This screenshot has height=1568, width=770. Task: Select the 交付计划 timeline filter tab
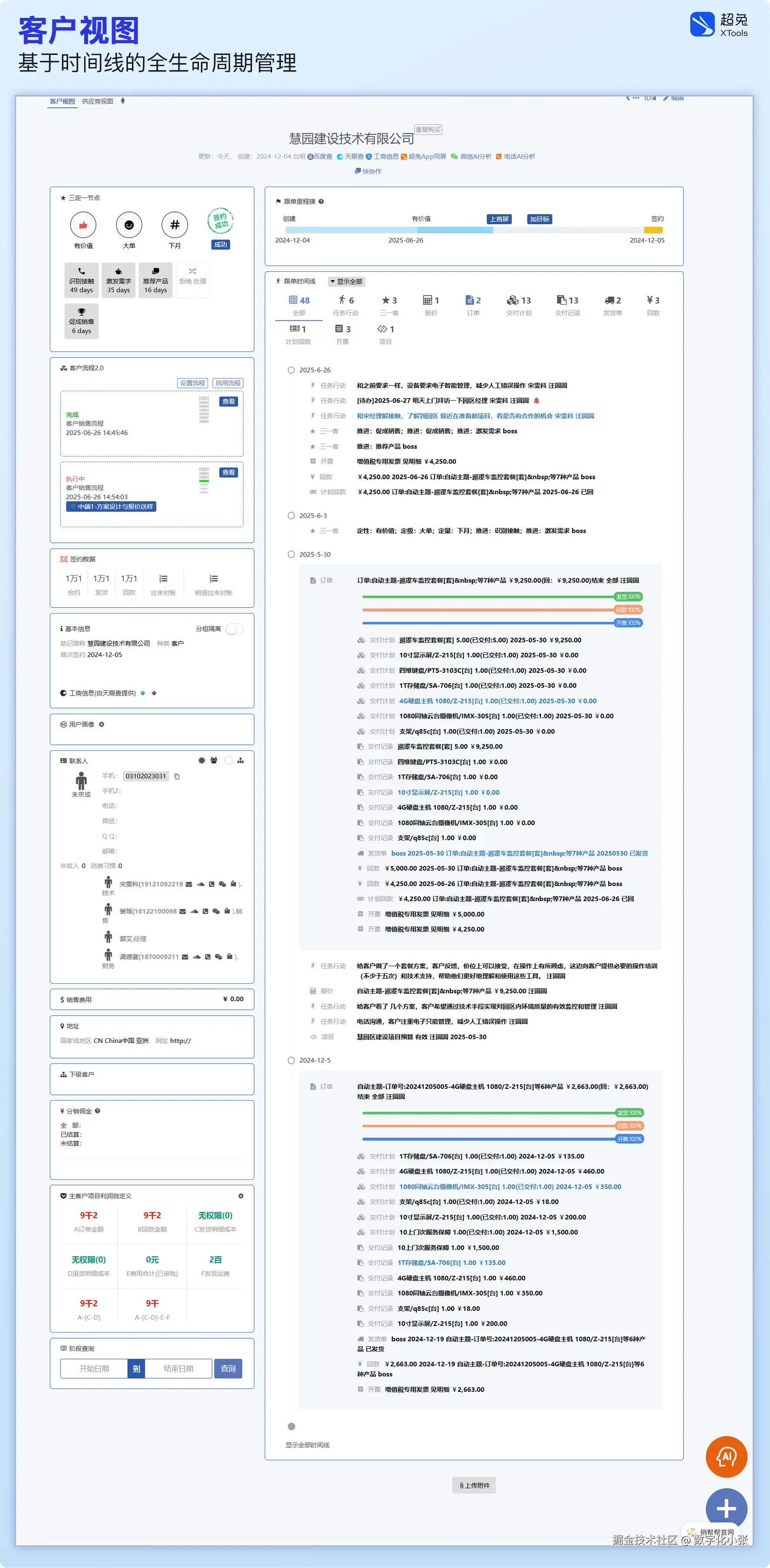(518, 306)
